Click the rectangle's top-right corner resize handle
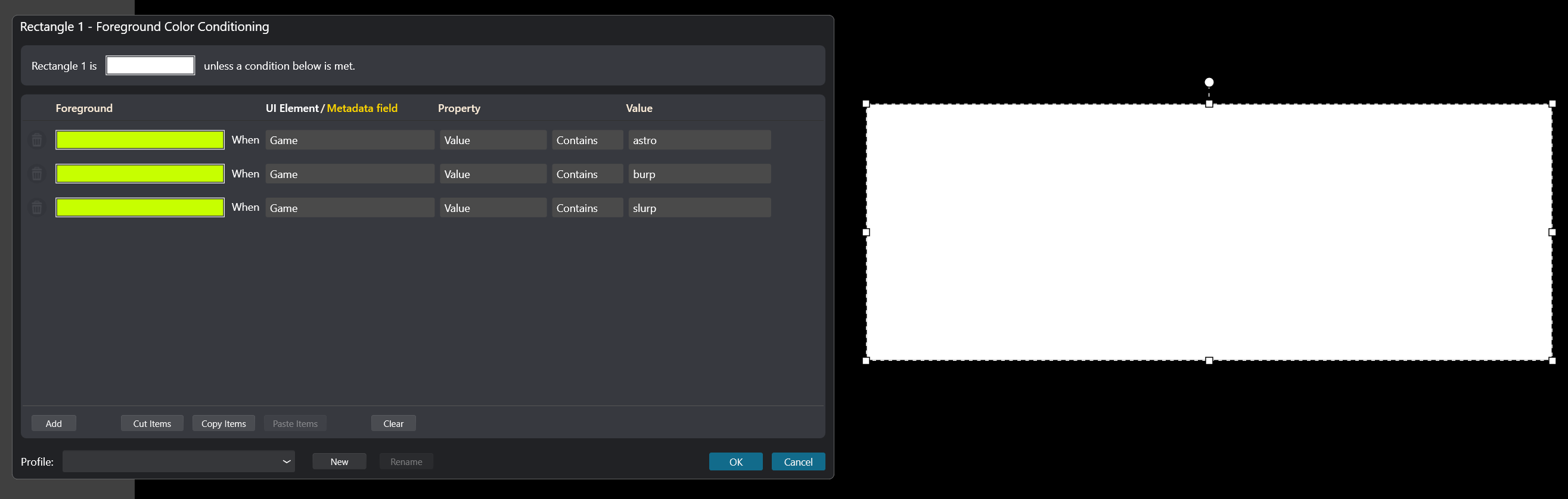This screenshot has height=499, width=1568. click(x=1552, y=104)
